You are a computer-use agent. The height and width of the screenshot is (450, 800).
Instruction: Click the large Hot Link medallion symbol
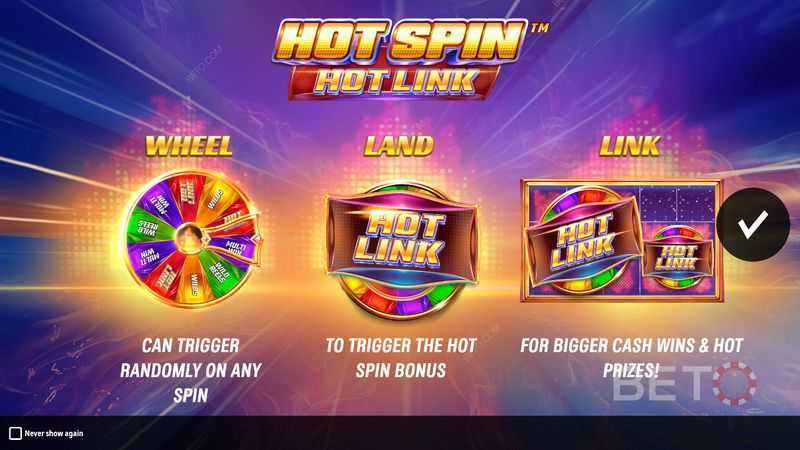click(402, 250)
